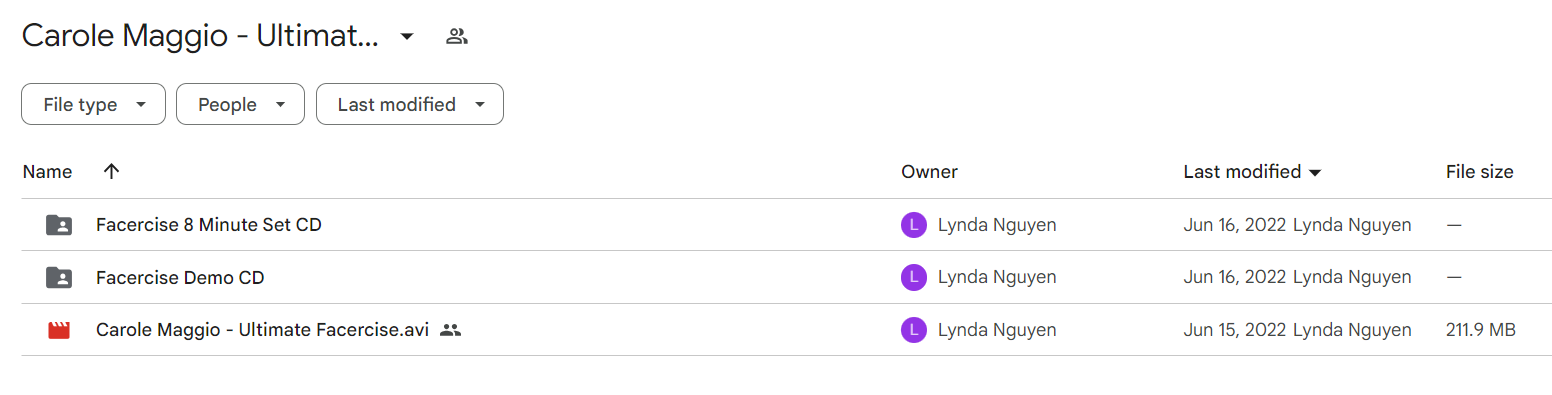Click Lynda Nguyen's avatar on the first row
The height and width of the screenshot is (395, 1552).
913,225
